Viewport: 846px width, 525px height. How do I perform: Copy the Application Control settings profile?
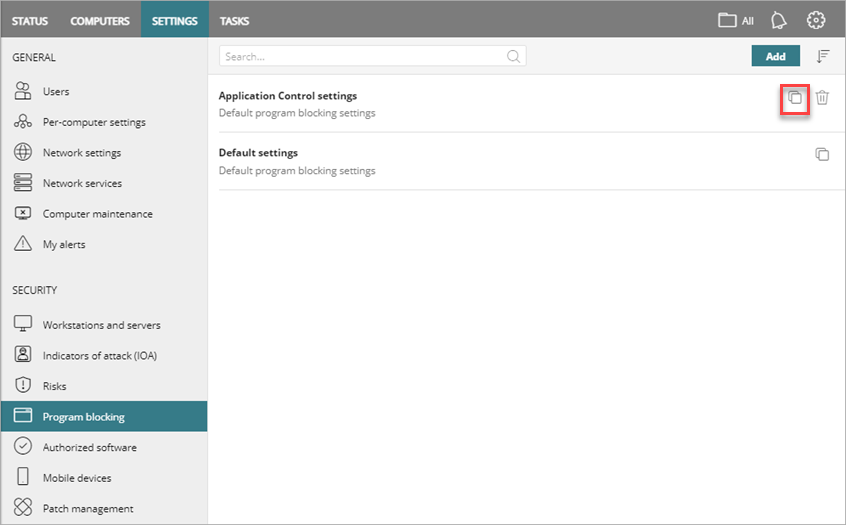point(794,98)
